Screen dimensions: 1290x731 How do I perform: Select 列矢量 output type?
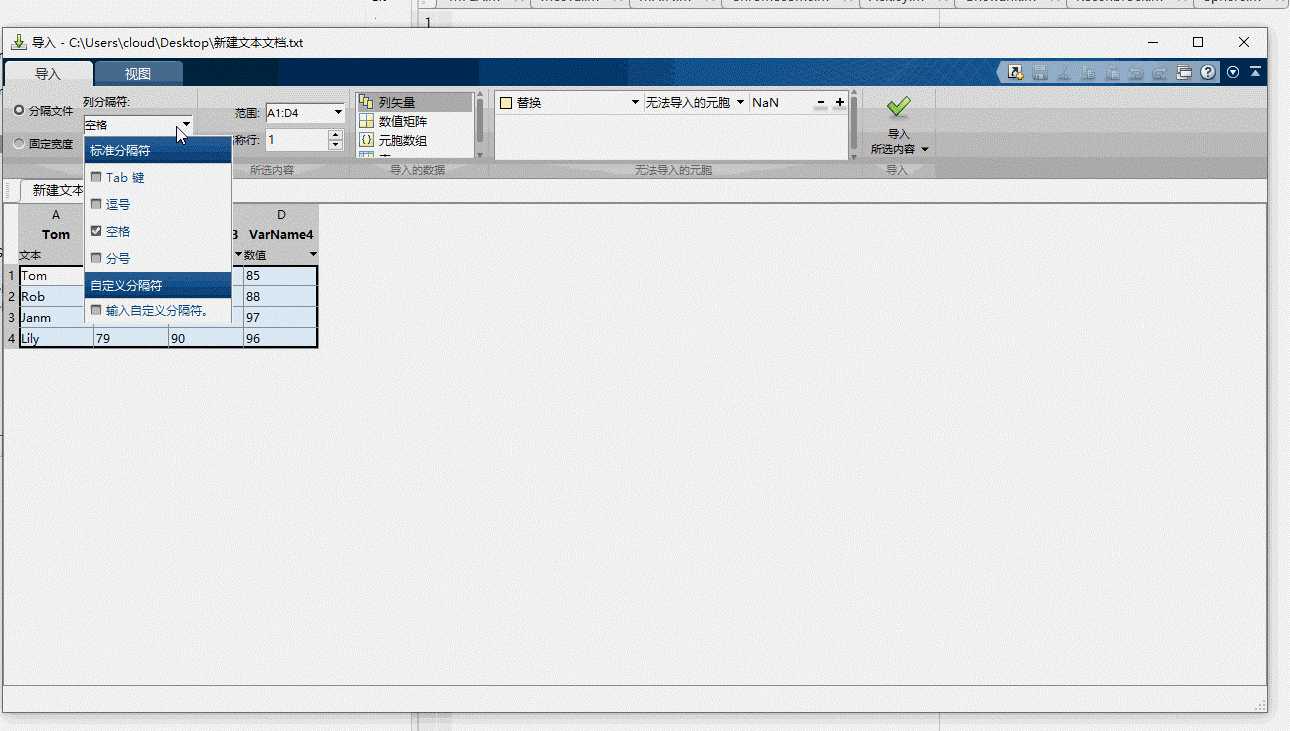point(414,102)
